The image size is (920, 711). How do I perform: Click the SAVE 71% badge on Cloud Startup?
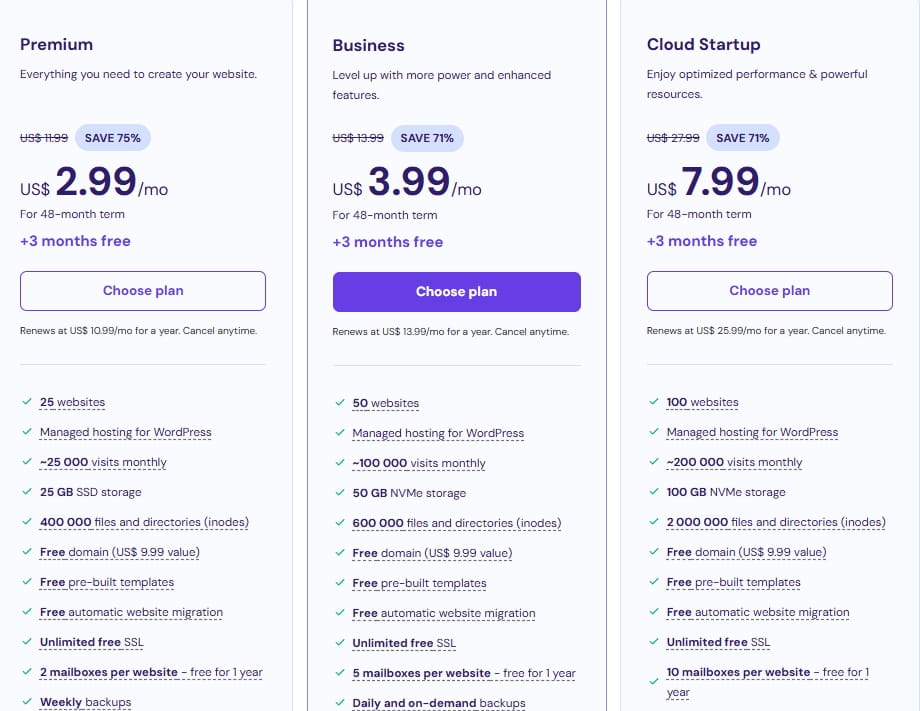pyautogui.click(x=743, y=138)
